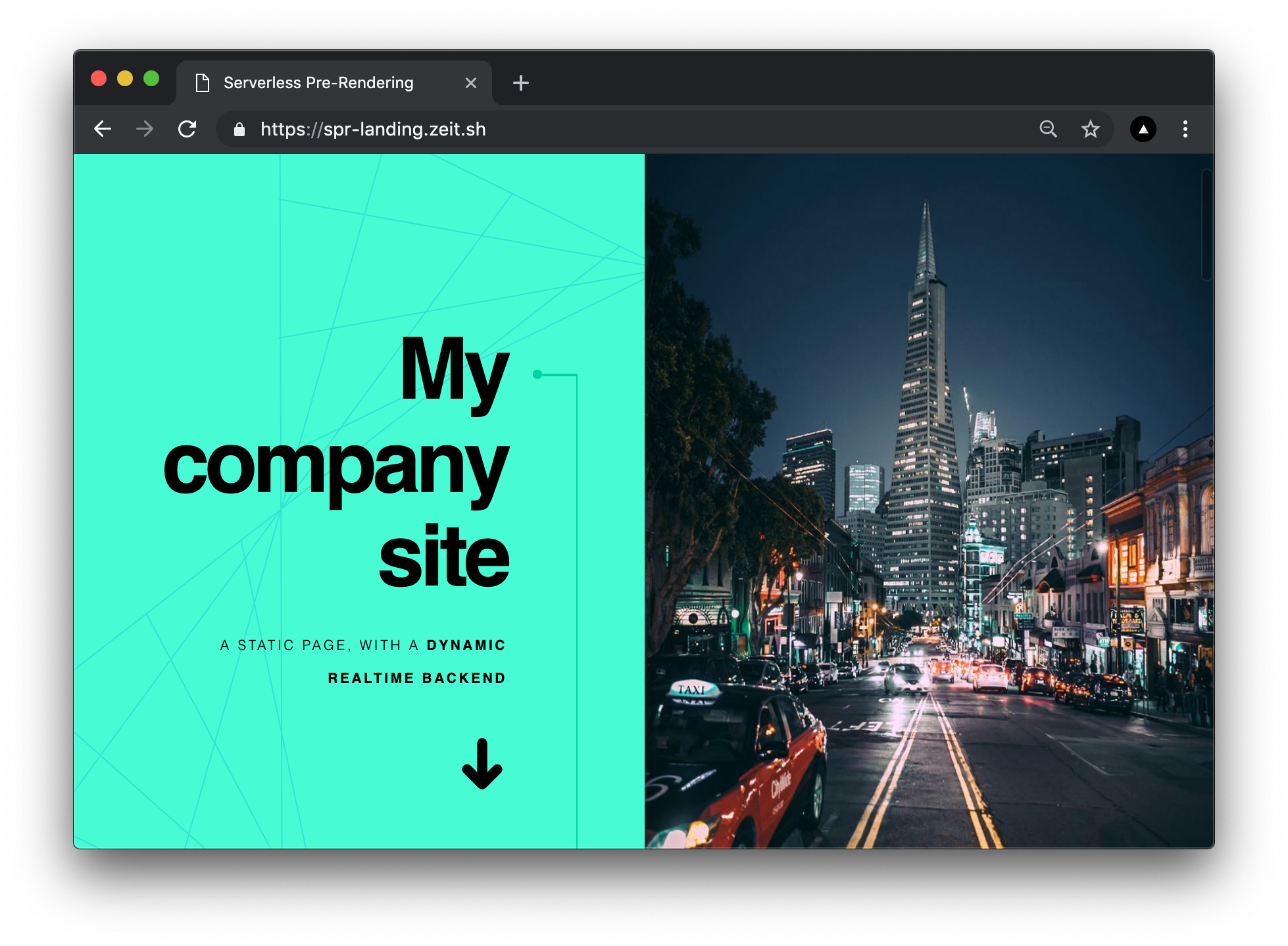
Task: Close the Serverless Pre-Rendering tab
Action: click(470, 82)
